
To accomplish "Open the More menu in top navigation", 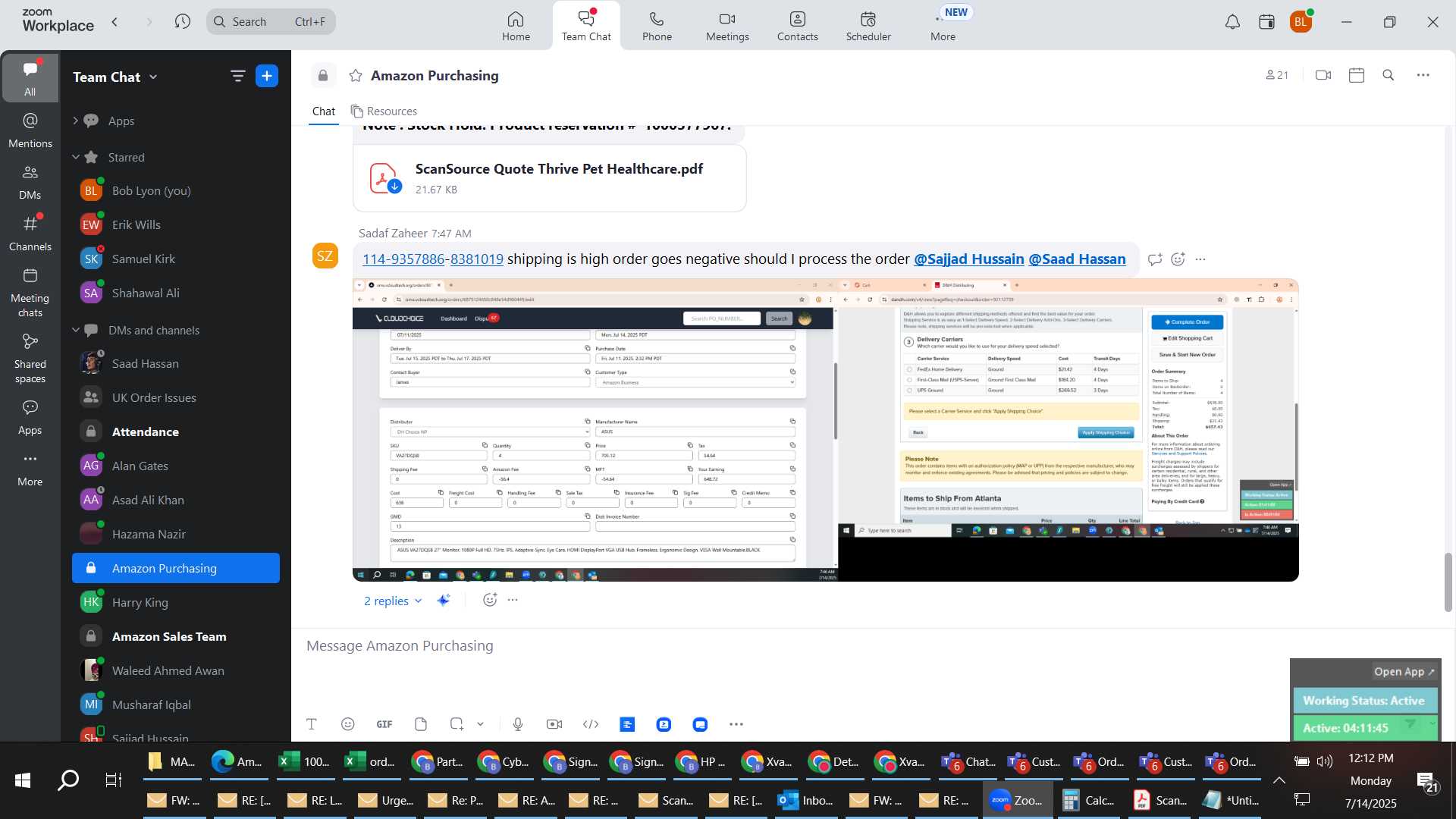I will pyautogui.click(x=943, y=26).
